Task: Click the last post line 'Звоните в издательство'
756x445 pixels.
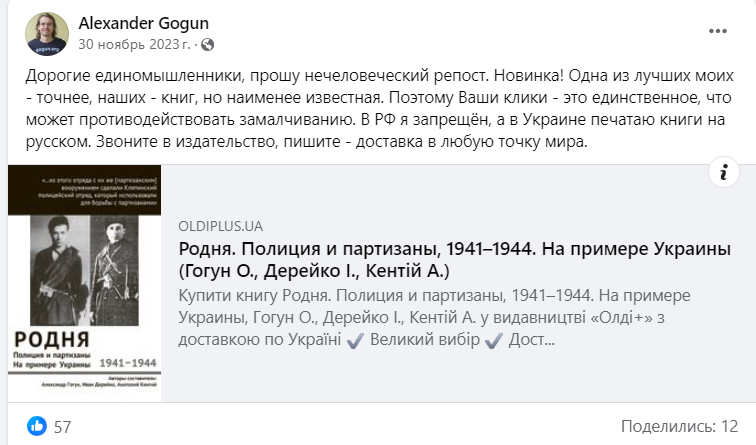Action: point(342,142)
